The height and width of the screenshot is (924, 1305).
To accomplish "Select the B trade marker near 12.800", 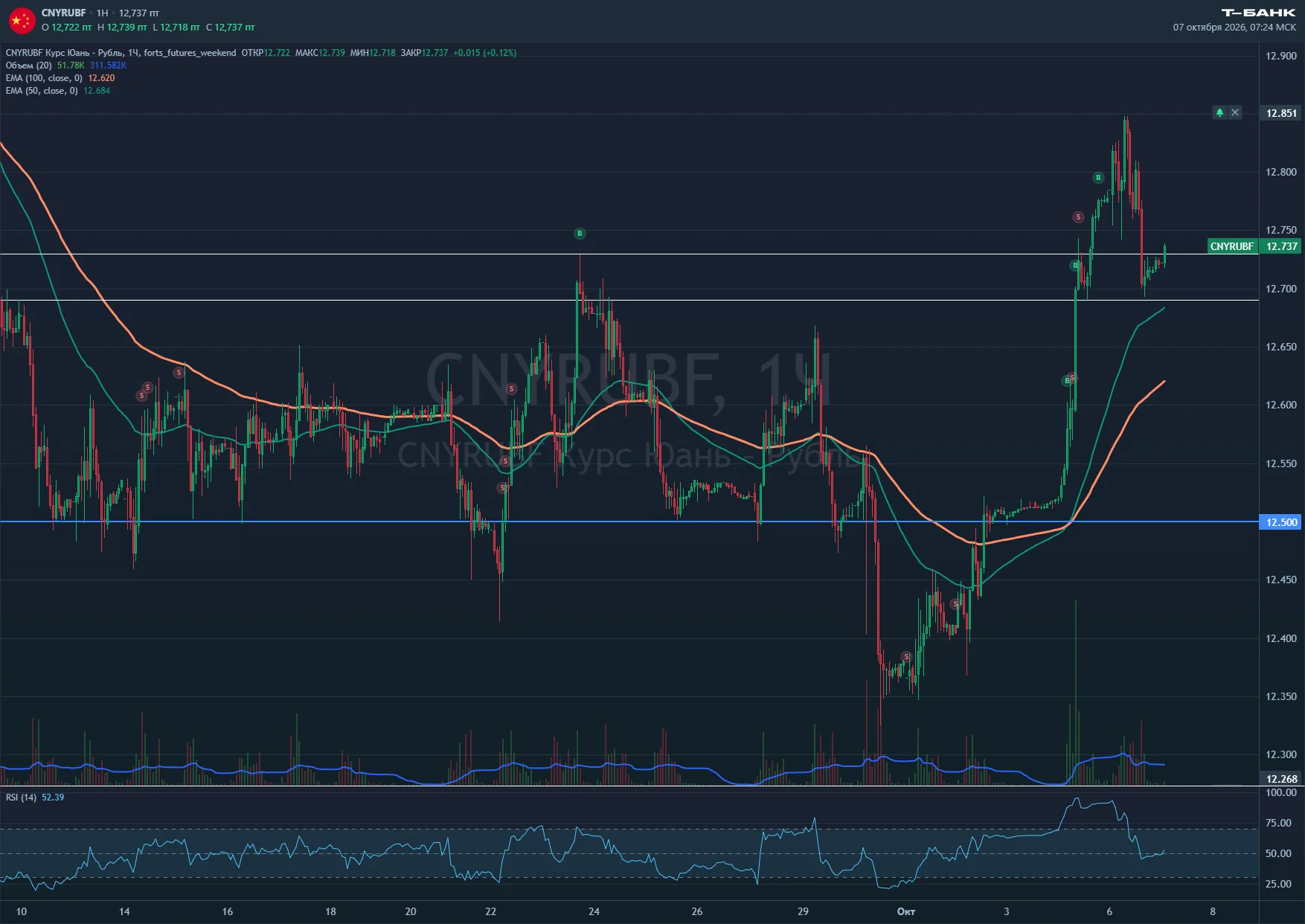I will 1098,178.
